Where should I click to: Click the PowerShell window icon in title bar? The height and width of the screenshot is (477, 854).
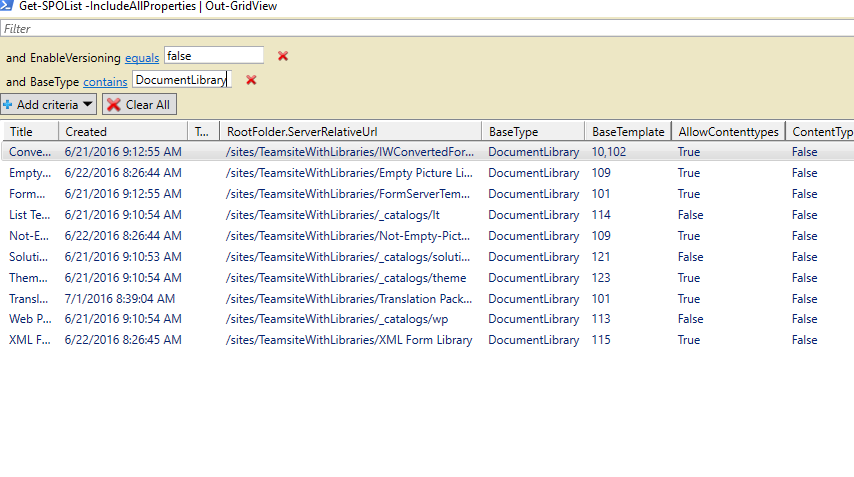[7, 5]
